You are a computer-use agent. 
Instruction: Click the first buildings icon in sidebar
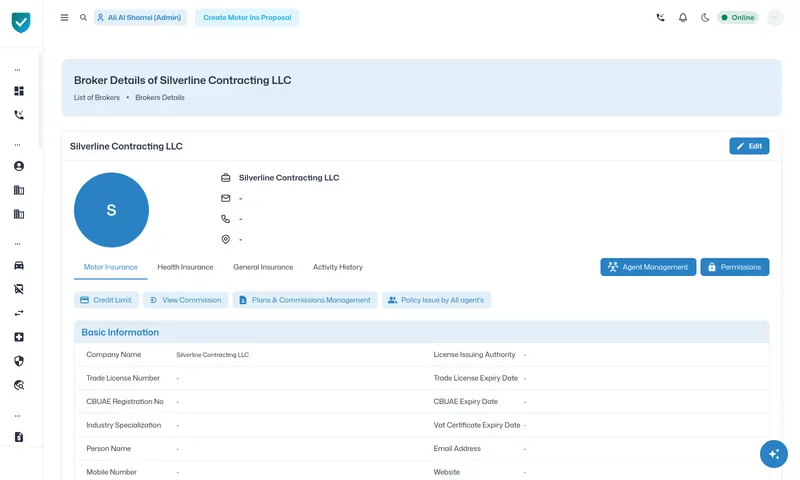pos(19,190)
